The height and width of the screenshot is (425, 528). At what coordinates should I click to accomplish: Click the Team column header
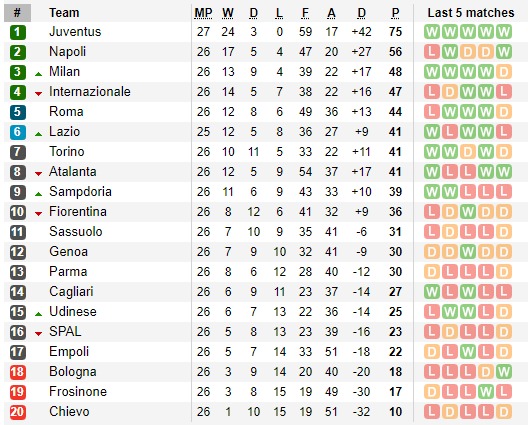(64, 13)
